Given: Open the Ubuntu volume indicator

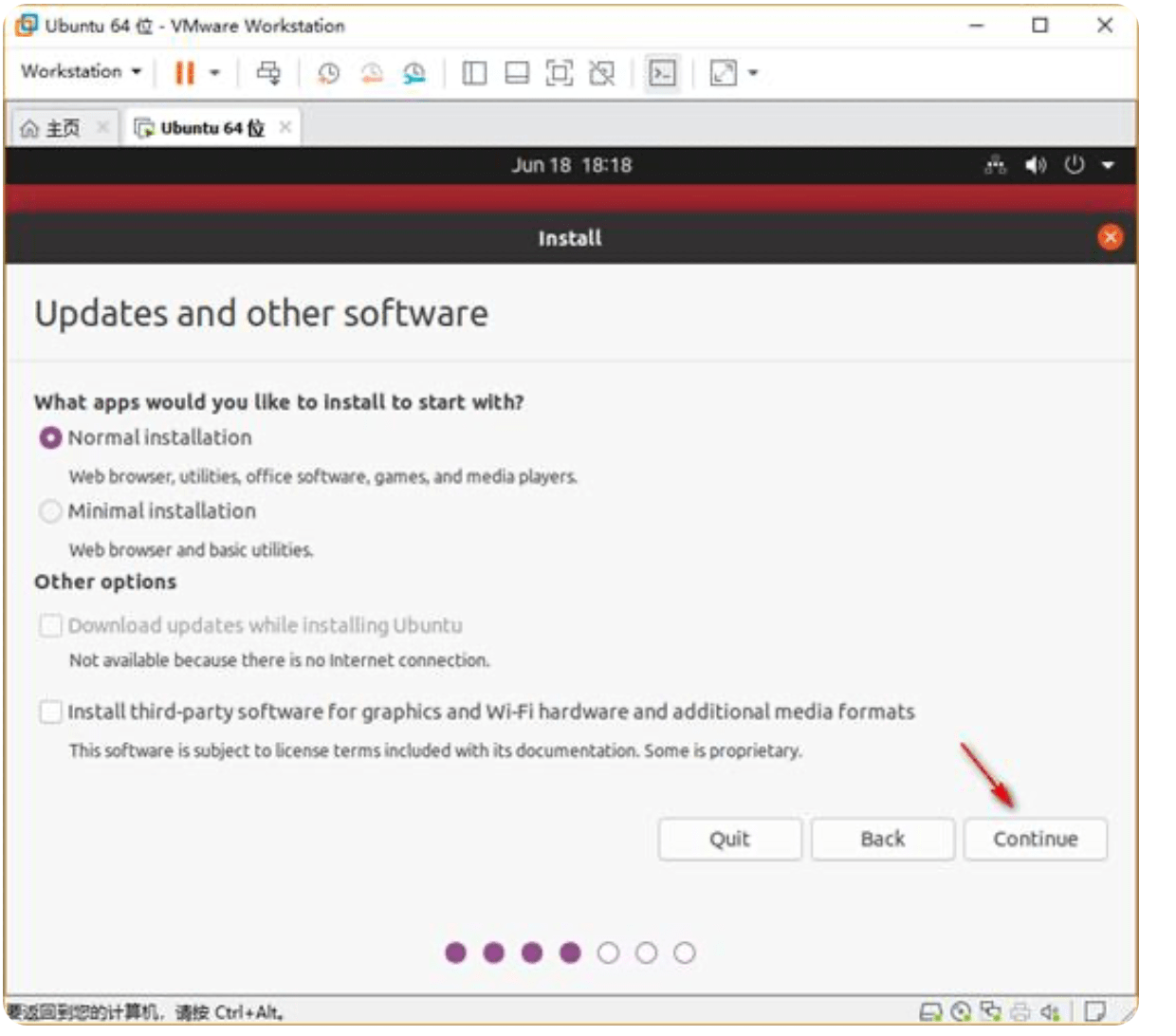Looking at the screenshot, I should 1036,166.
